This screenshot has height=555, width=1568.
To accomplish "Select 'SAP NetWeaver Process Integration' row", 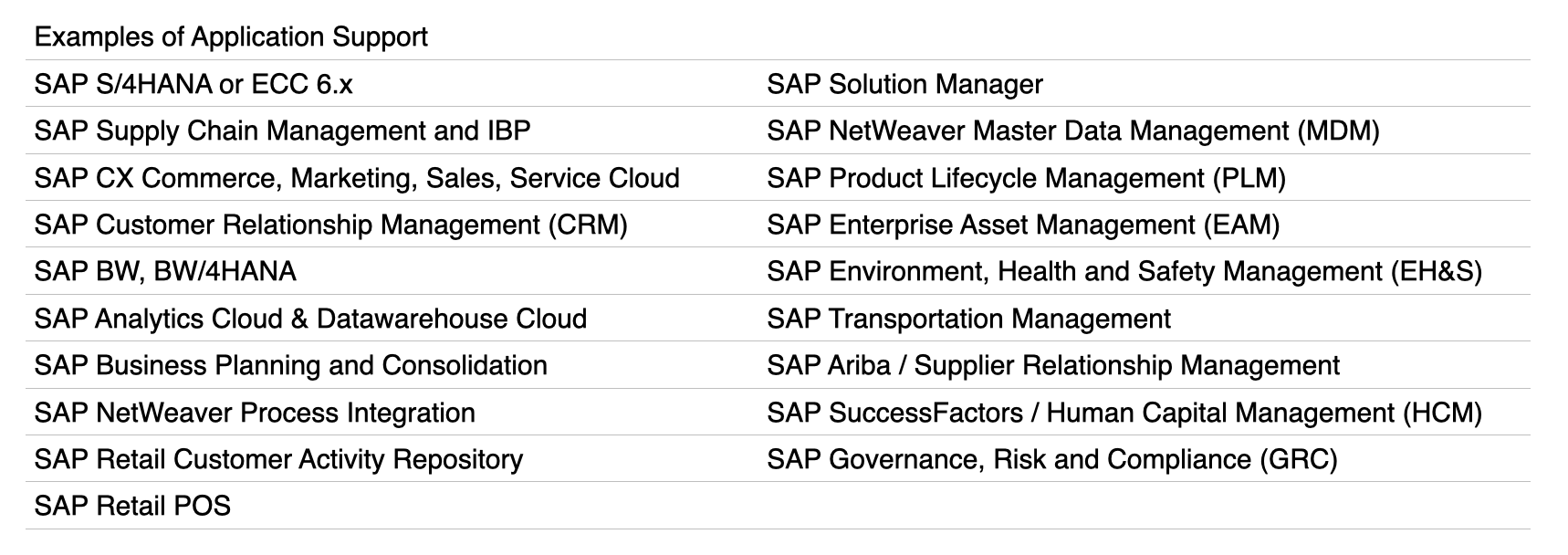I will (x=255, y=413).
